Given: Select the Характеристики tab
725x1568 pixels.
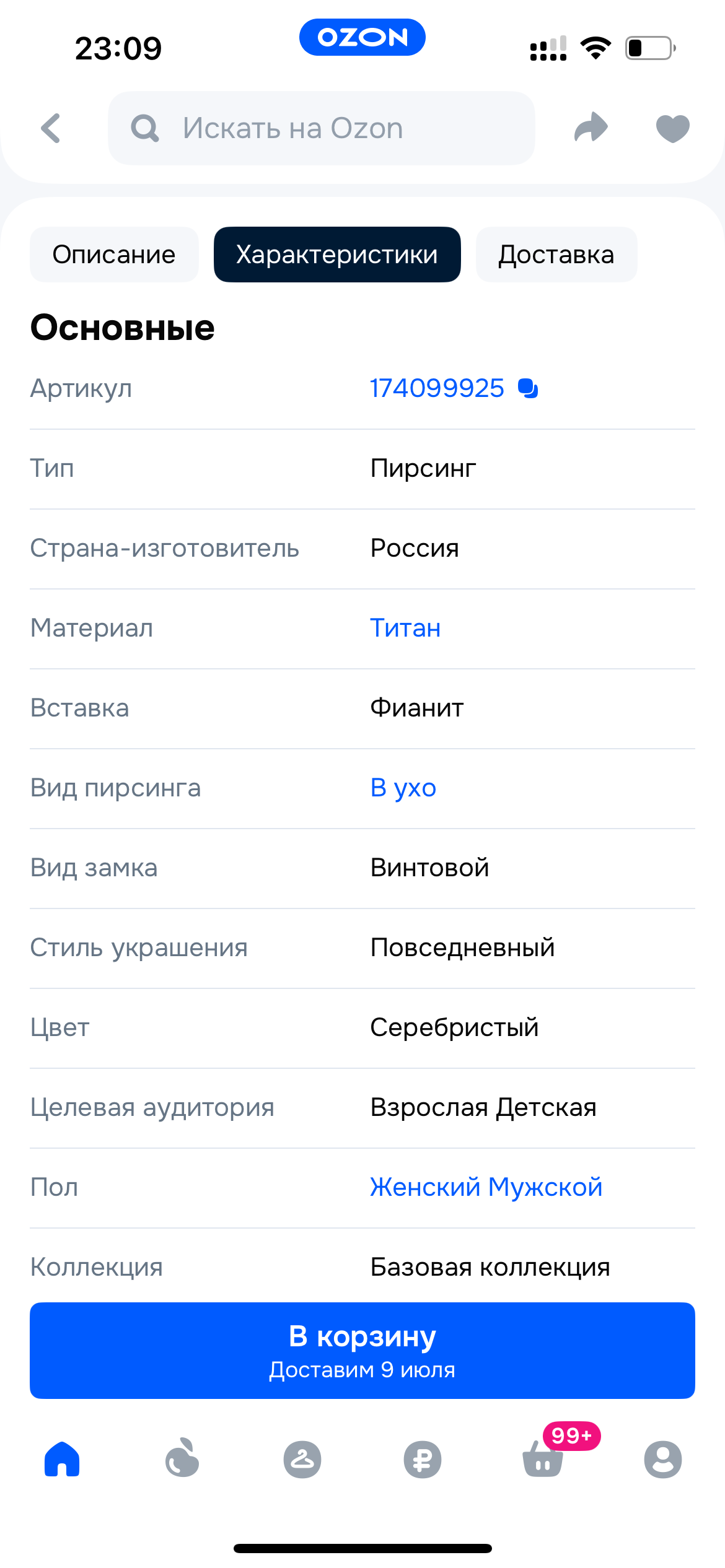Looking at the screenshot, I should coord(337,255).
